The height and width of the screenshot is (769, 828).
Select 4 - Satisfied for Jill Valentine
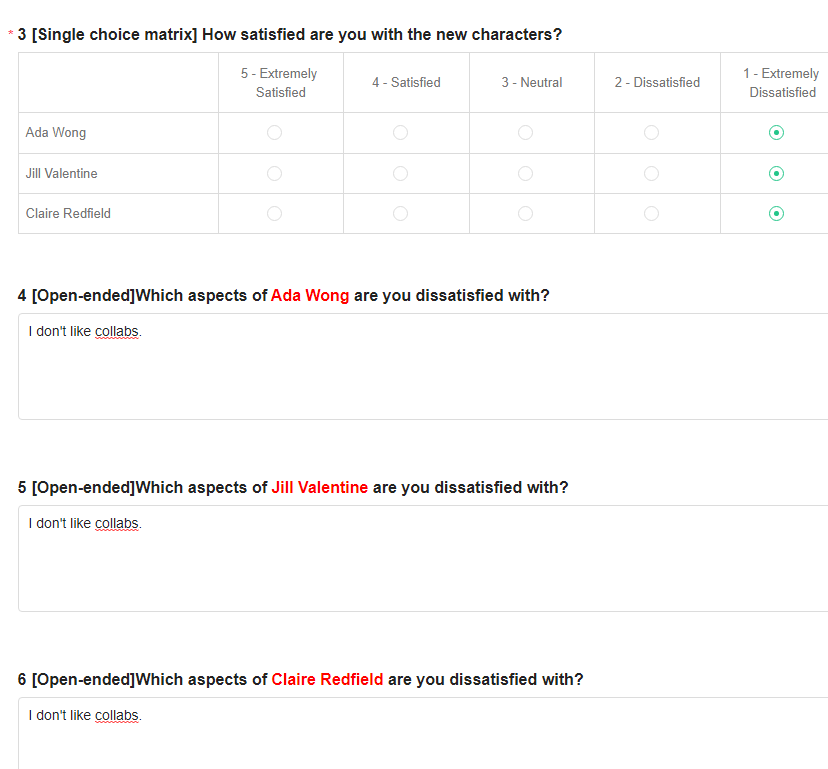400,173
